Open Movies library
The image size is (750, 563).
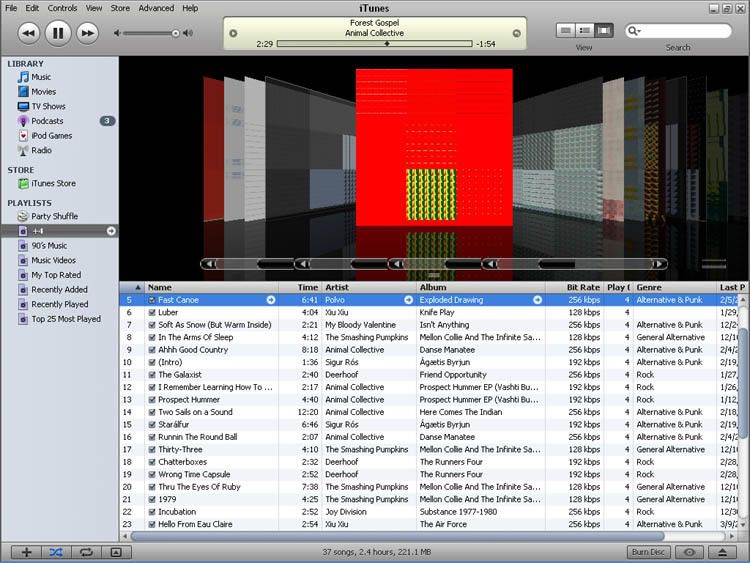tap(44, 91)
